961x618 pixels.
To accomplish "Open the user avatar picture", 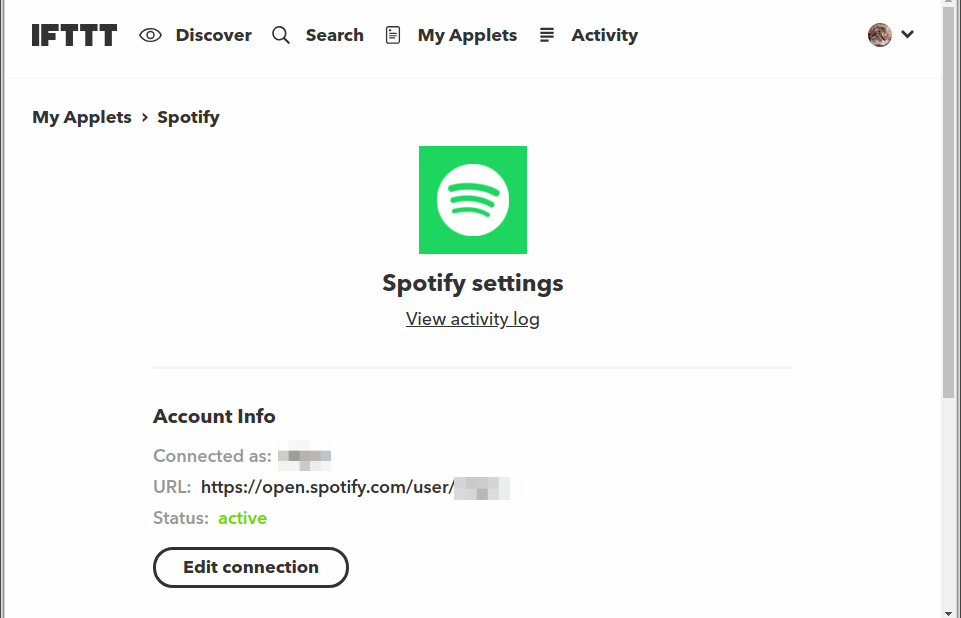I will click(879, 35).
